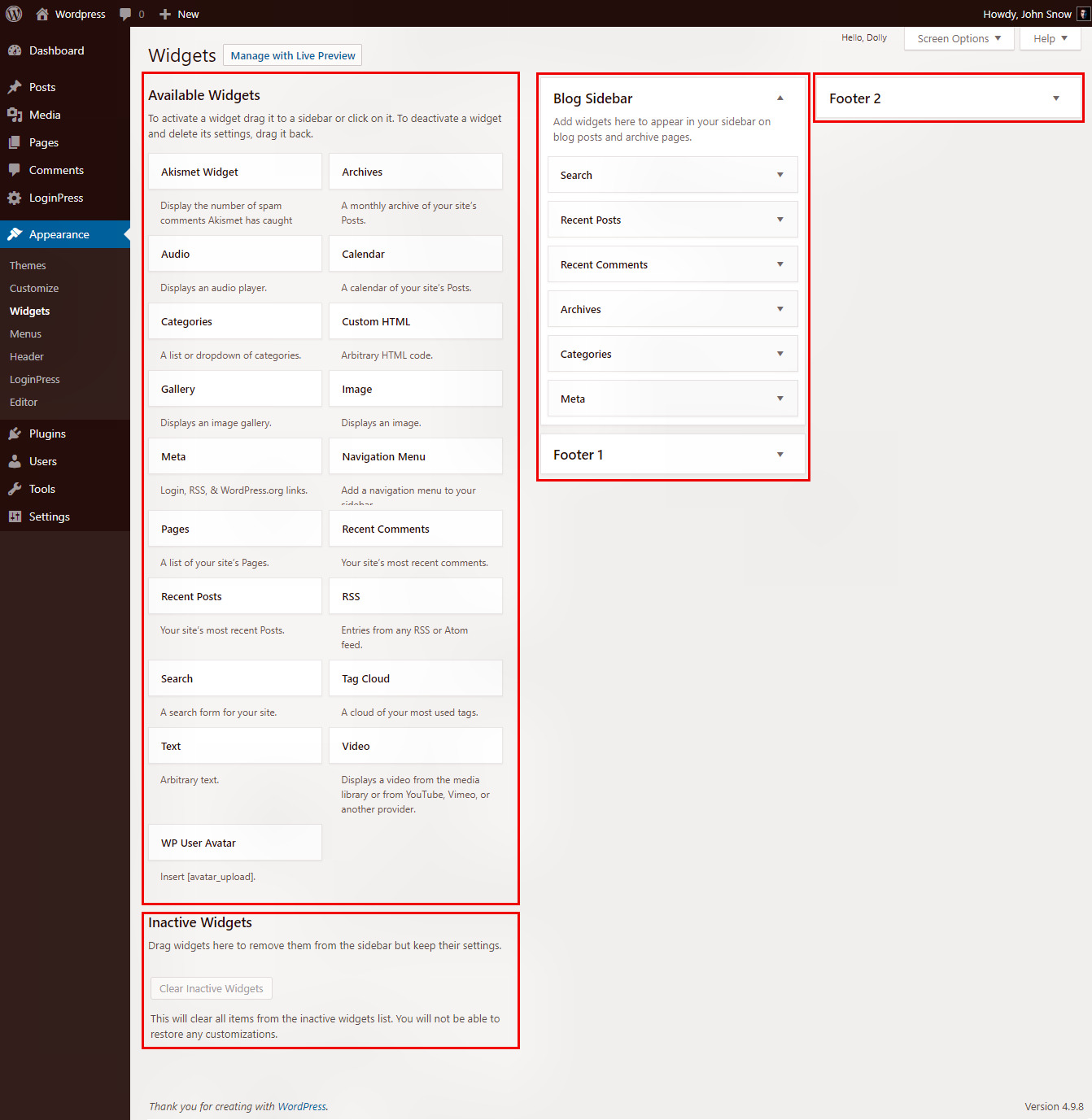The image size is (1092, 1120).
Task: Click the Appearance paintbrush icon
Action: pyautogui.click(x=15, y=234)
